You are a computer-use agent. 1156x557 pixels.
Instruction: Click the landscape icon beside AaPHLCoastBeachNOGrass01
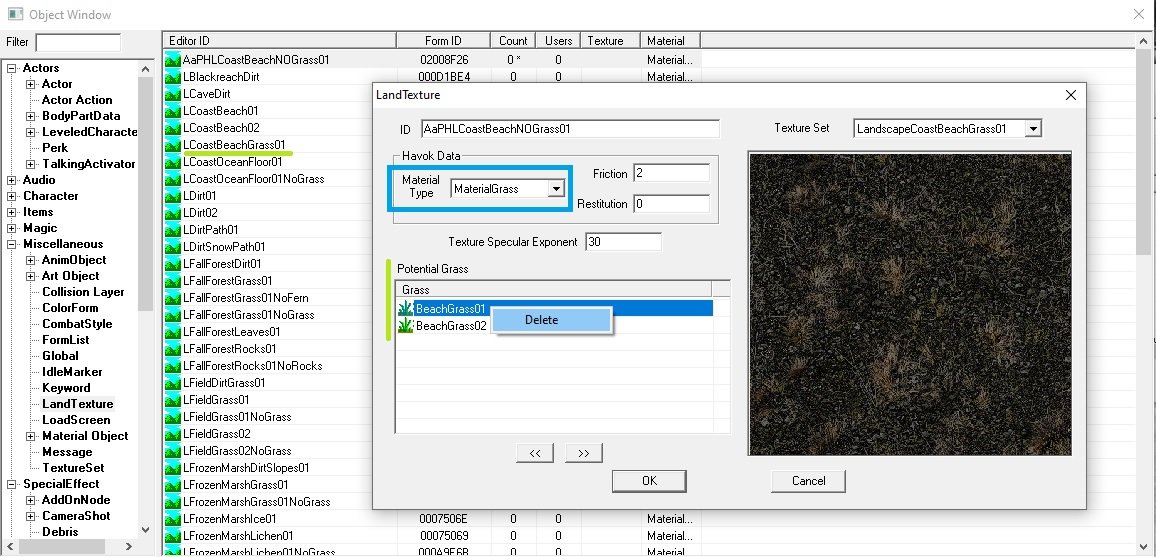click(x=173, y=60)
